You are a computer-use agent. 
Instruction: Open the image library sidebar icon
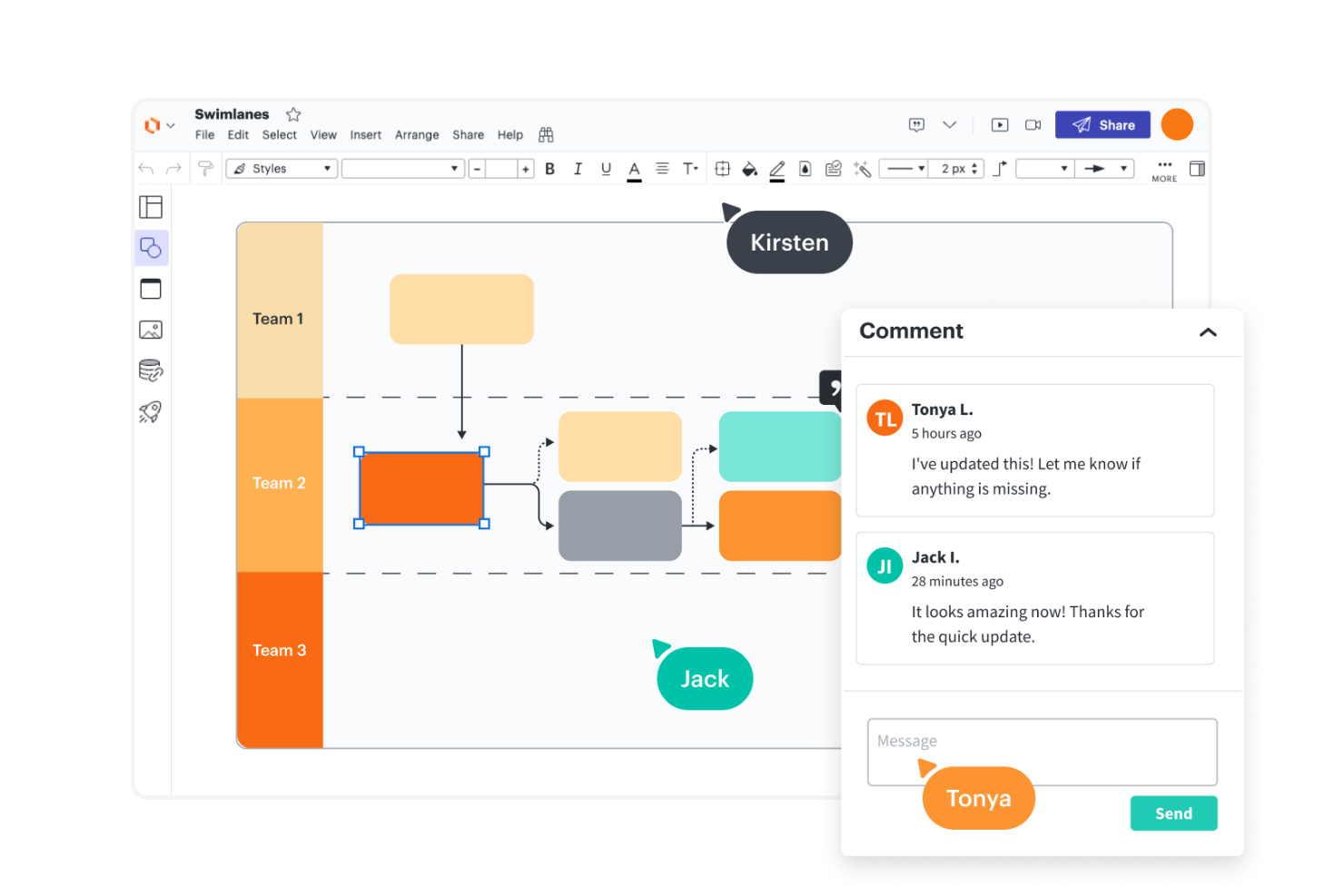point(151,330)
